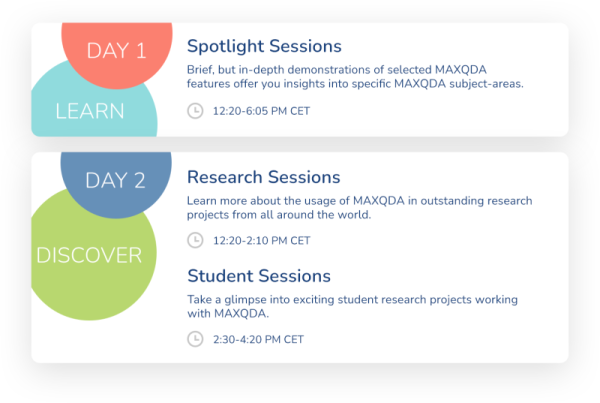Click the clock icon next to 12:20-2:10 PM CET

coord(195,240)
